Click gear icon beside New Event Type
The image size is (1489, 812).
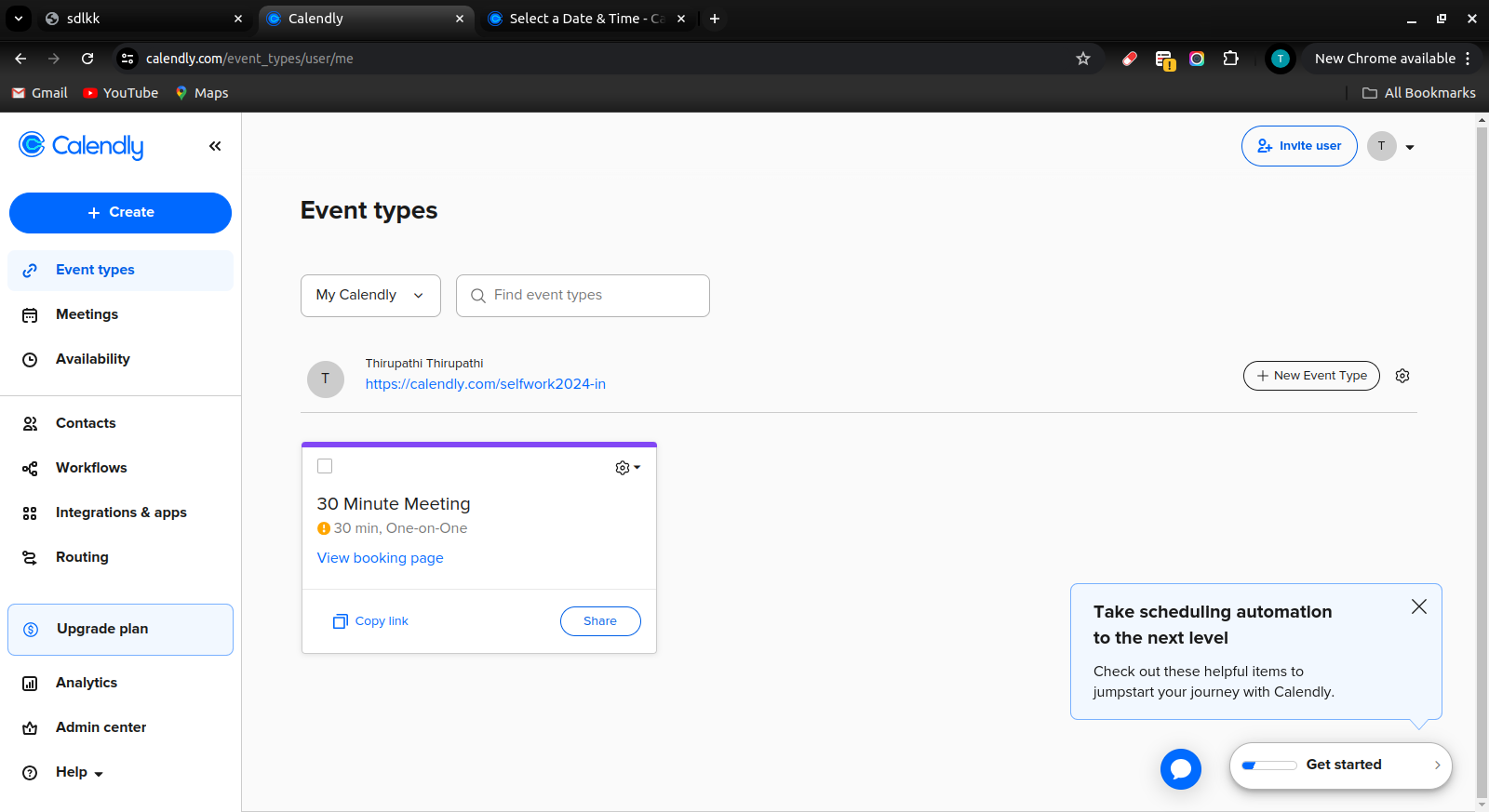pos(1402,376)
